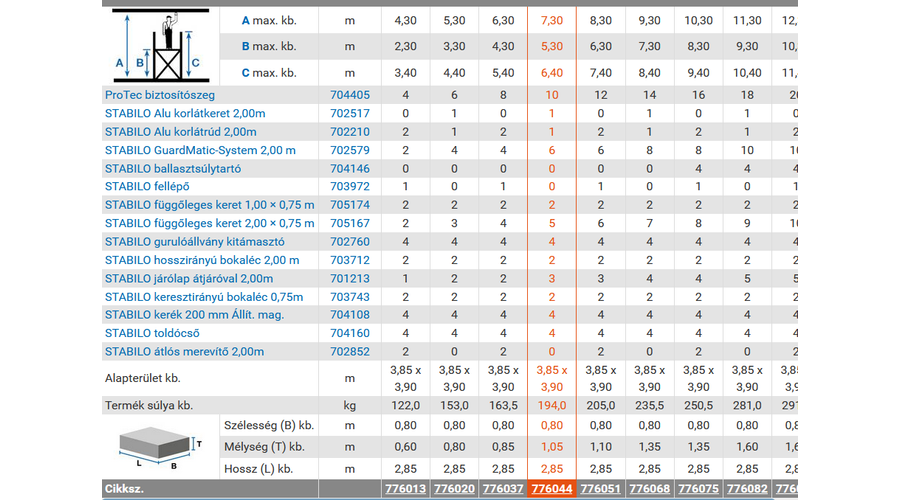Click part number 702760
Viewport: 900px width, 500px height.
(x=349, y=242)
